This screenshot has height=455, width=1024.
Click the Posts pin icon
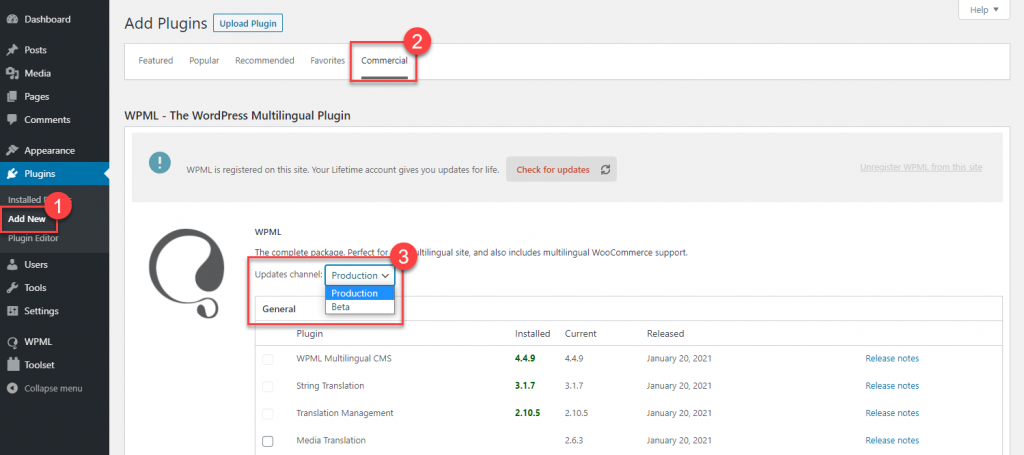12,50
